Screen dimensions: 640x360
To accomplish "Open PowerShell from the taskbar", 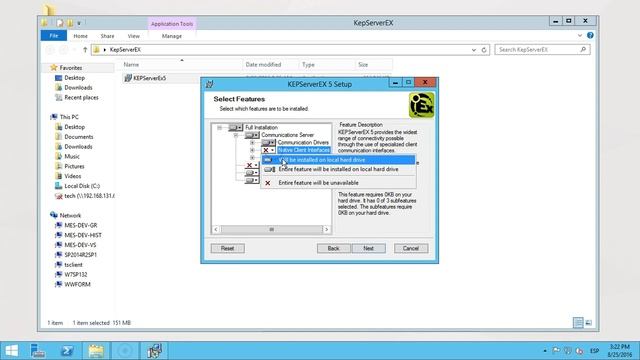I will click(67, 350).
